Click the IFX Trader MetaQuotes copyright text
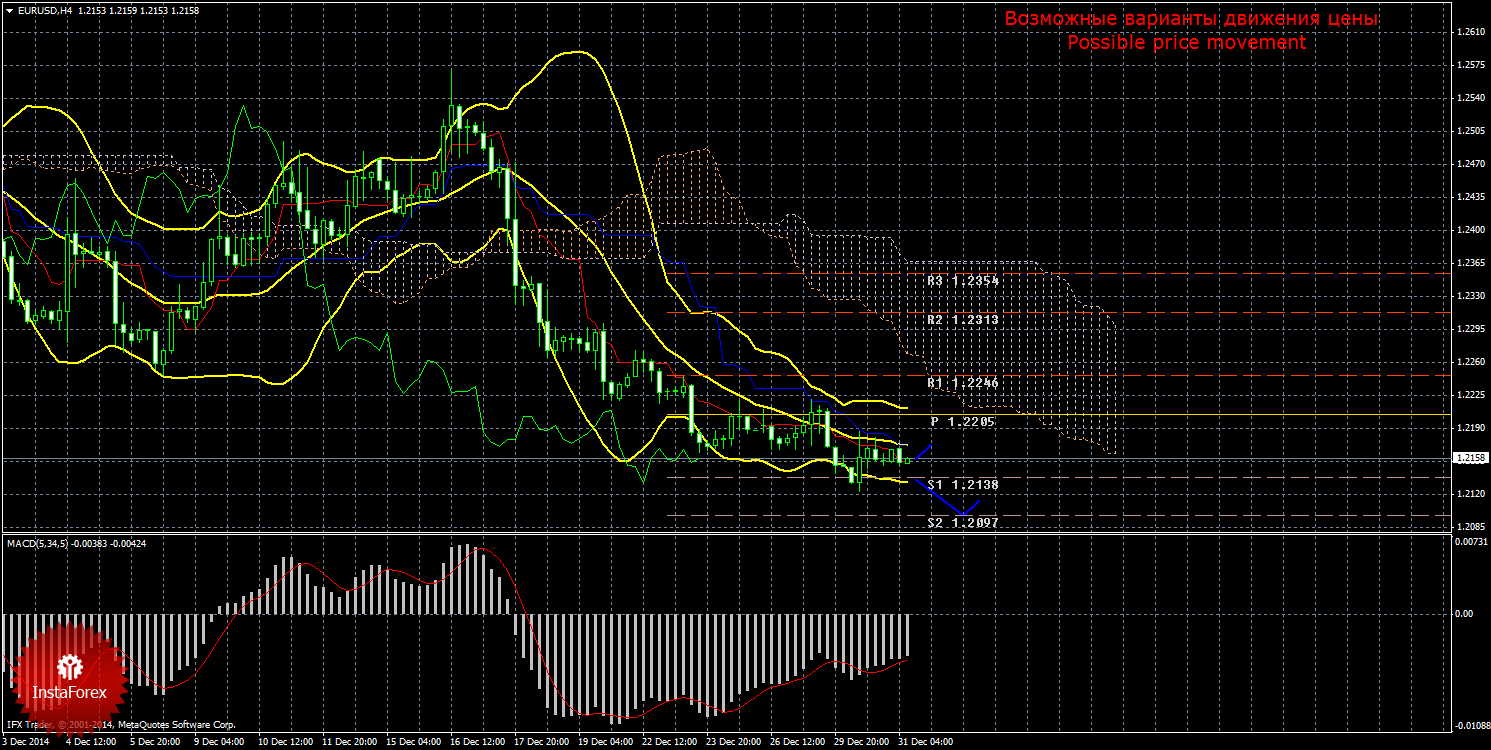The width and height of the screenshot is (1491, 750). [x=120, y=724]
